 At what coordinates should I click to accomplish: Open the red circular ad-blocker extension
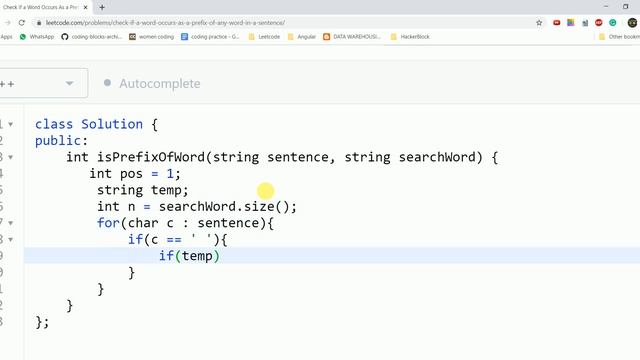(599, 23)
